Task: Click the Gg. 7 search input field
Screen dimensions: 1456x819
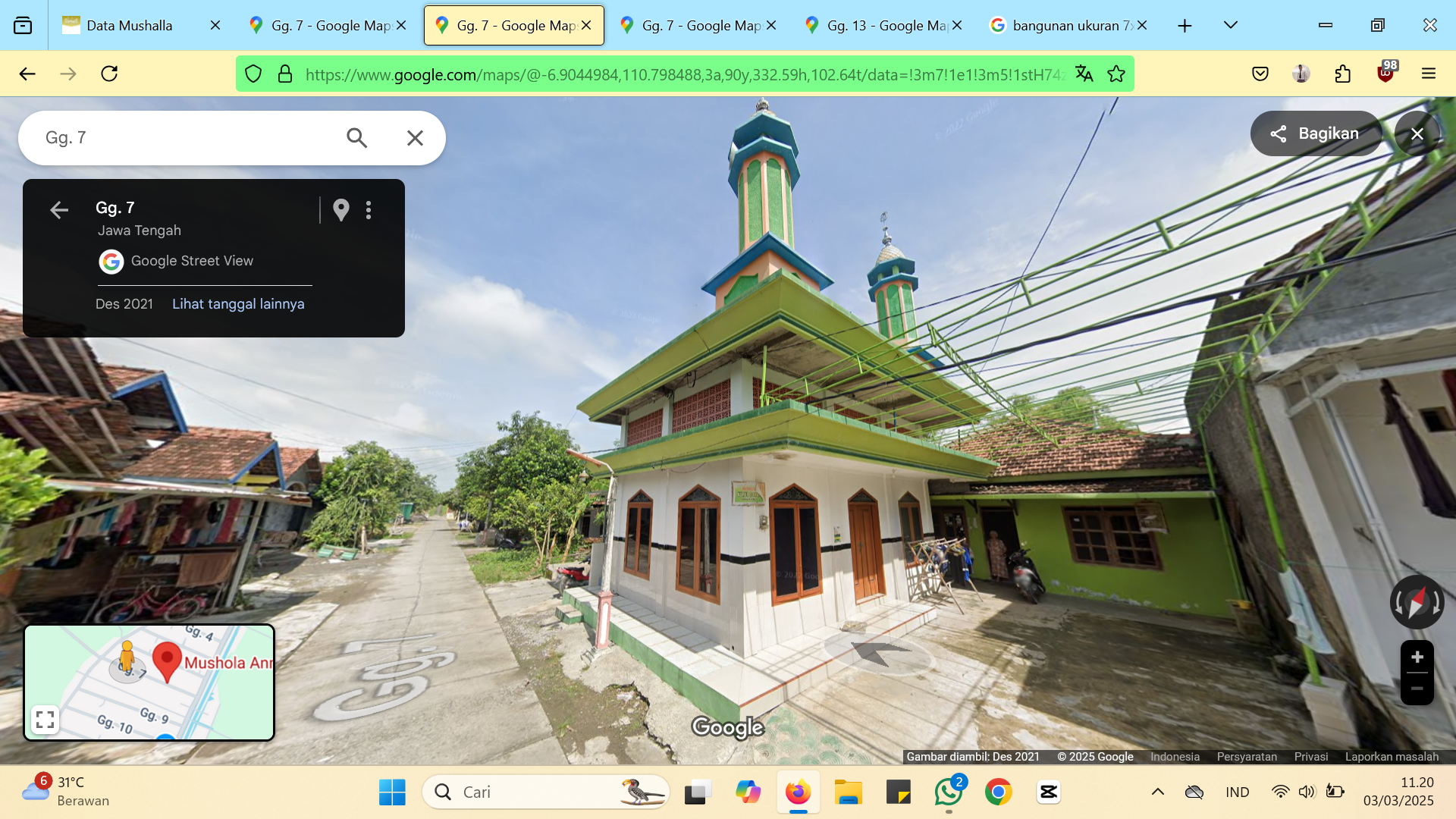Action: point(182,137)
